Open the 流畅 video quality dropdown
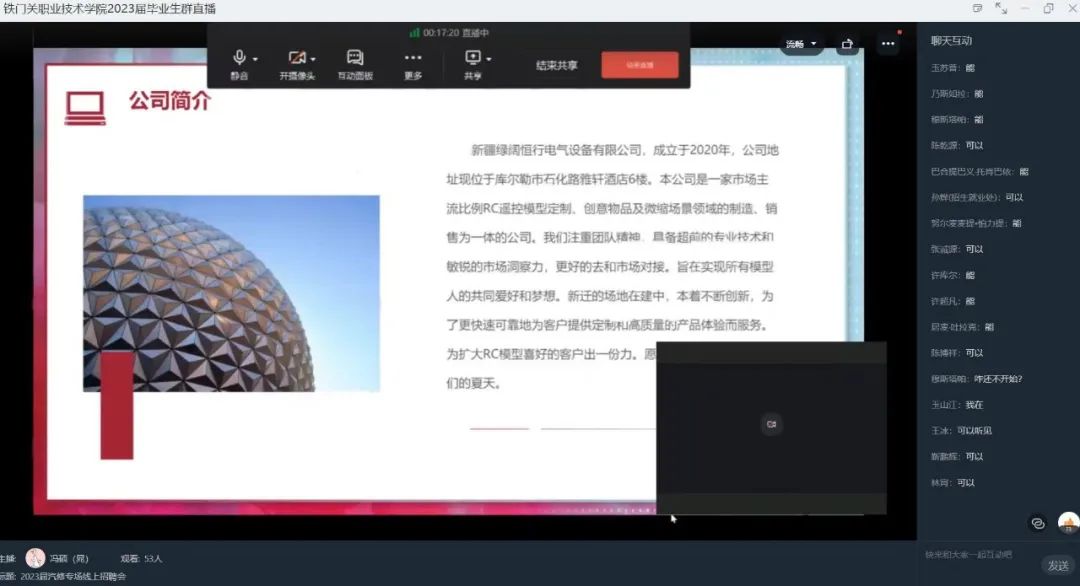Image resolution: width=1080 pixels, height=586 pixels. click(x=801, y=44)
